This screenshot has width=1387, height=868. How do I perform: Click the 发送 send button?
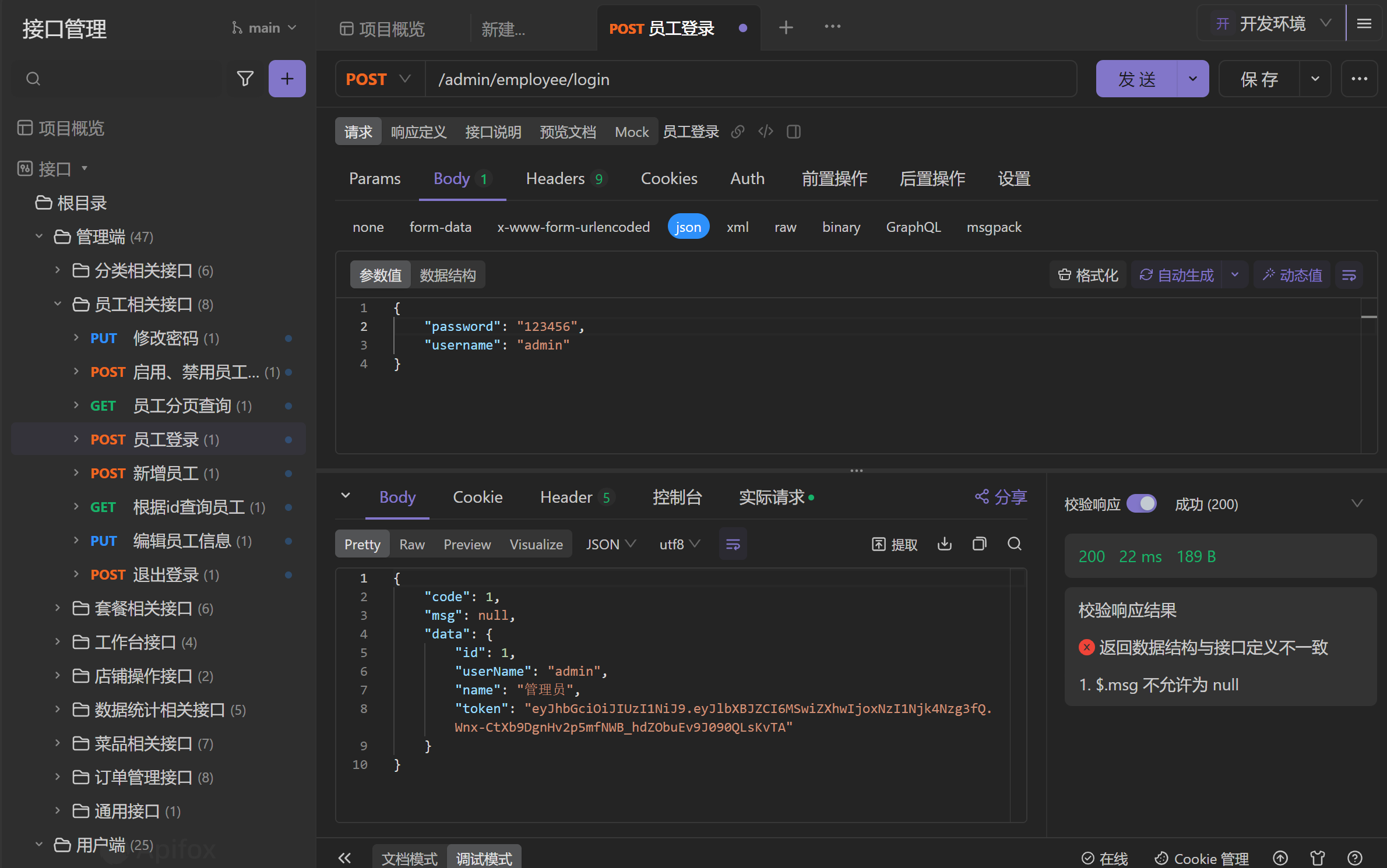click(x=1136, y=79)
